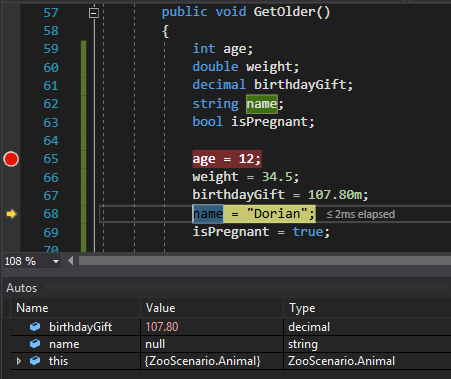This screenshot has width=451, height=379.
Task: Click the 107.80 value of birthdayGift
Action: (x=162, y=327)
